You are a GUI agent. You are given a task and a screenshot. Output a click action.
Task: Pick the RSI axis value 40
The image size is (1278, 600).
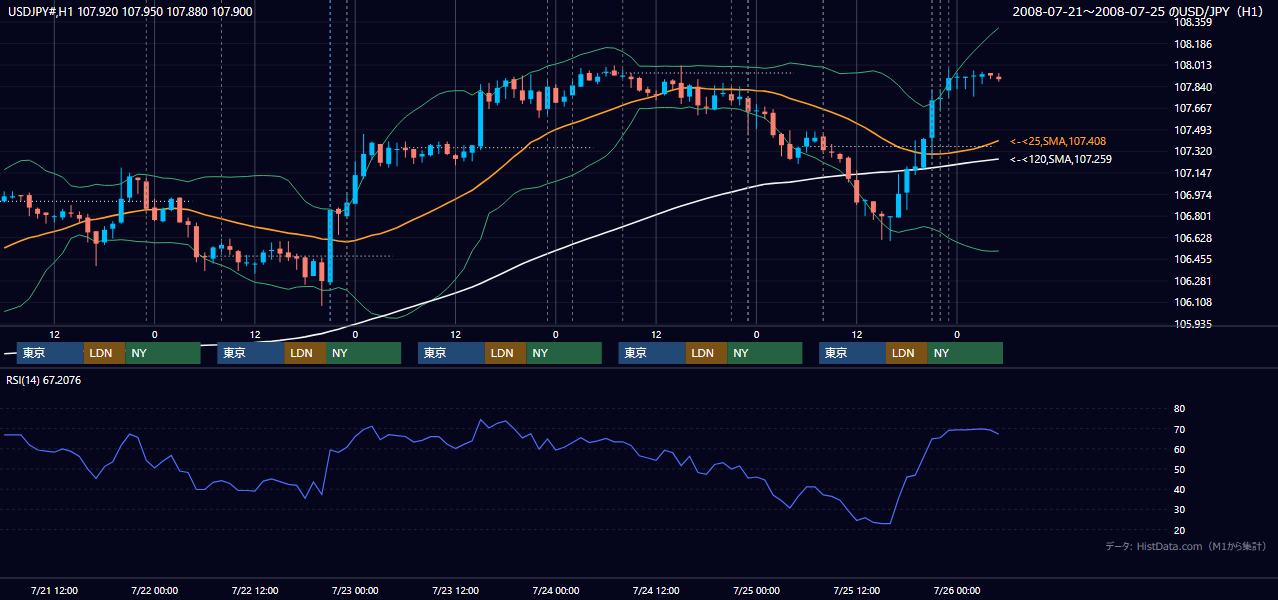pos(1179,489)
